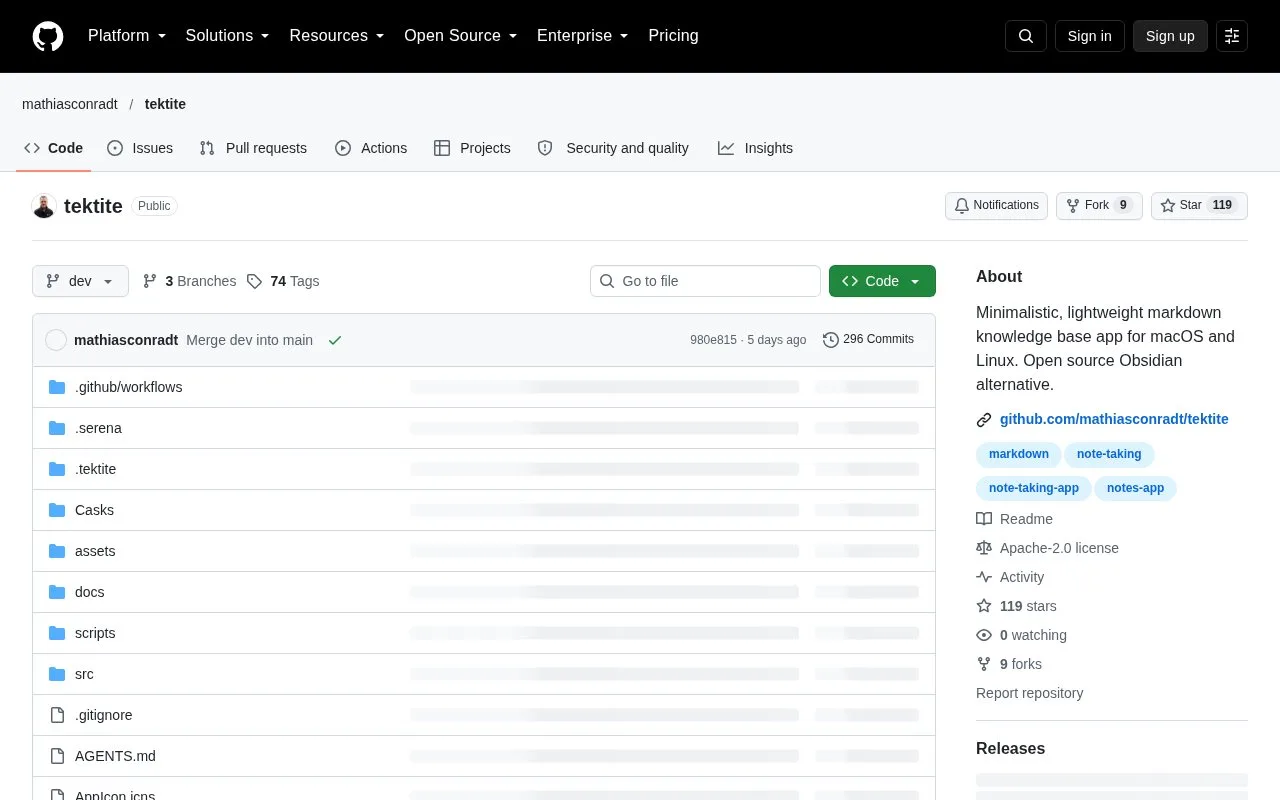This screenshot has width=1280, height=800.
Task: Click the Go to file search field
Action: [705, 281]
